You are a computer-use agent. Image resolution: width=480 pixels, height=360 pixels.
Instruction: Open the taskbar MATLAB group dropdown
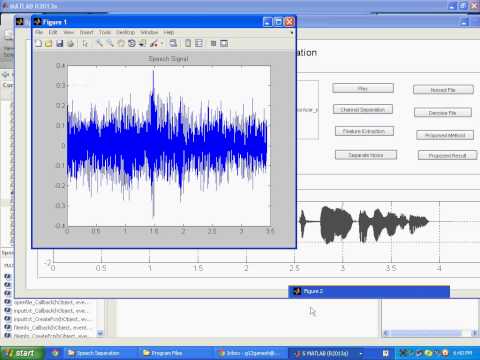(x=361, y=353)
